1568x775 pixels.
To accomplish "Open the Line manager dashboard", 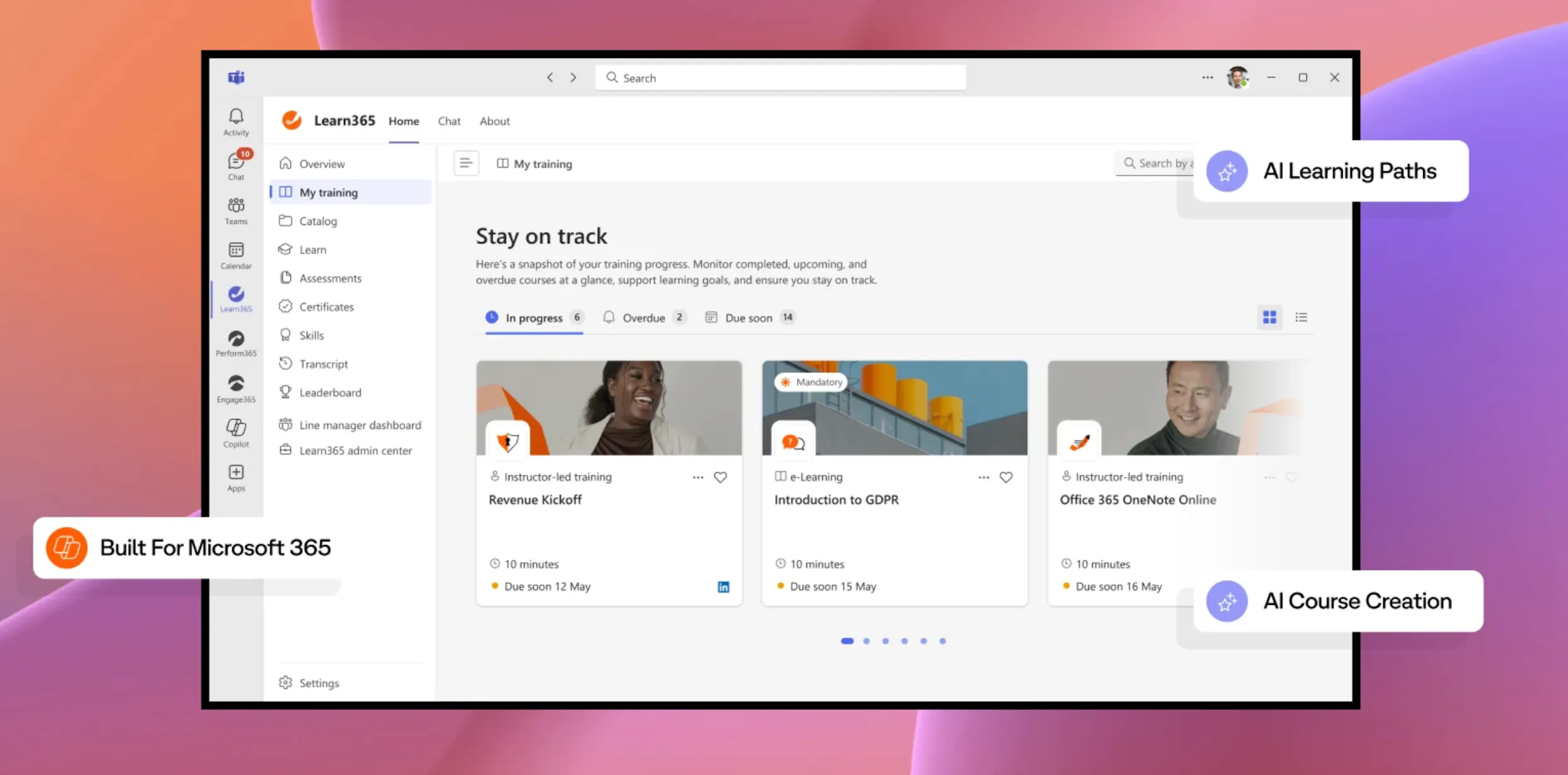I will pyautogui.click(x=350, y=425).
